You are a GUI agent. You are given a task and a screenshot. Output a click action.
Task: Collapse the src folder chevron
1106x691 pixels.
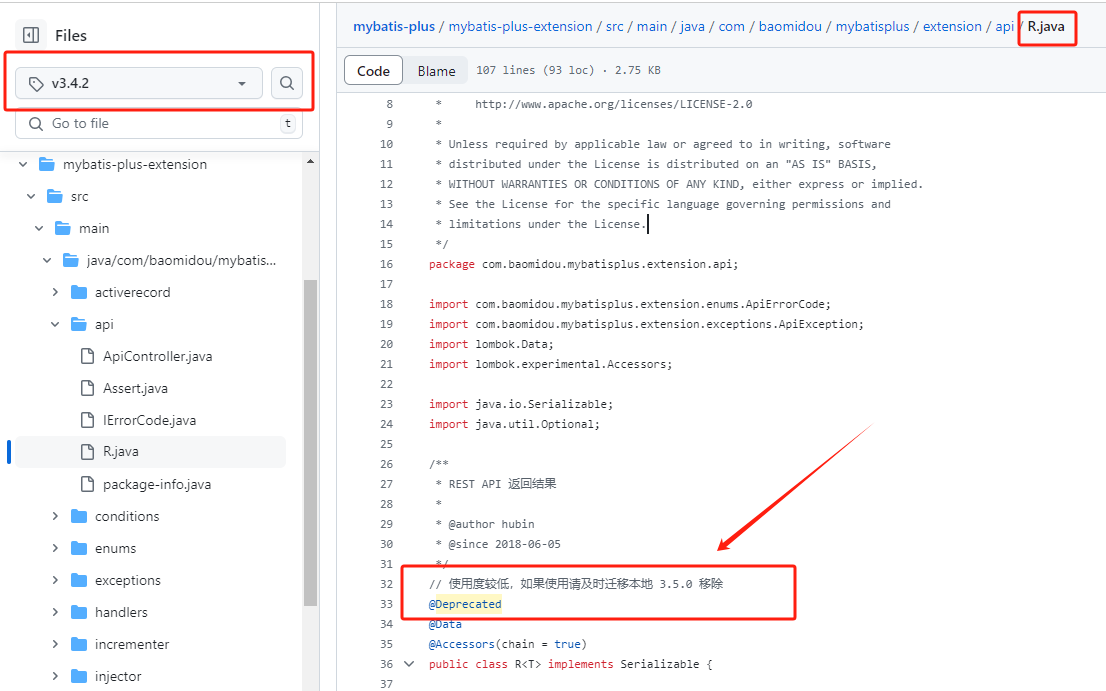(x=31, y=196)
